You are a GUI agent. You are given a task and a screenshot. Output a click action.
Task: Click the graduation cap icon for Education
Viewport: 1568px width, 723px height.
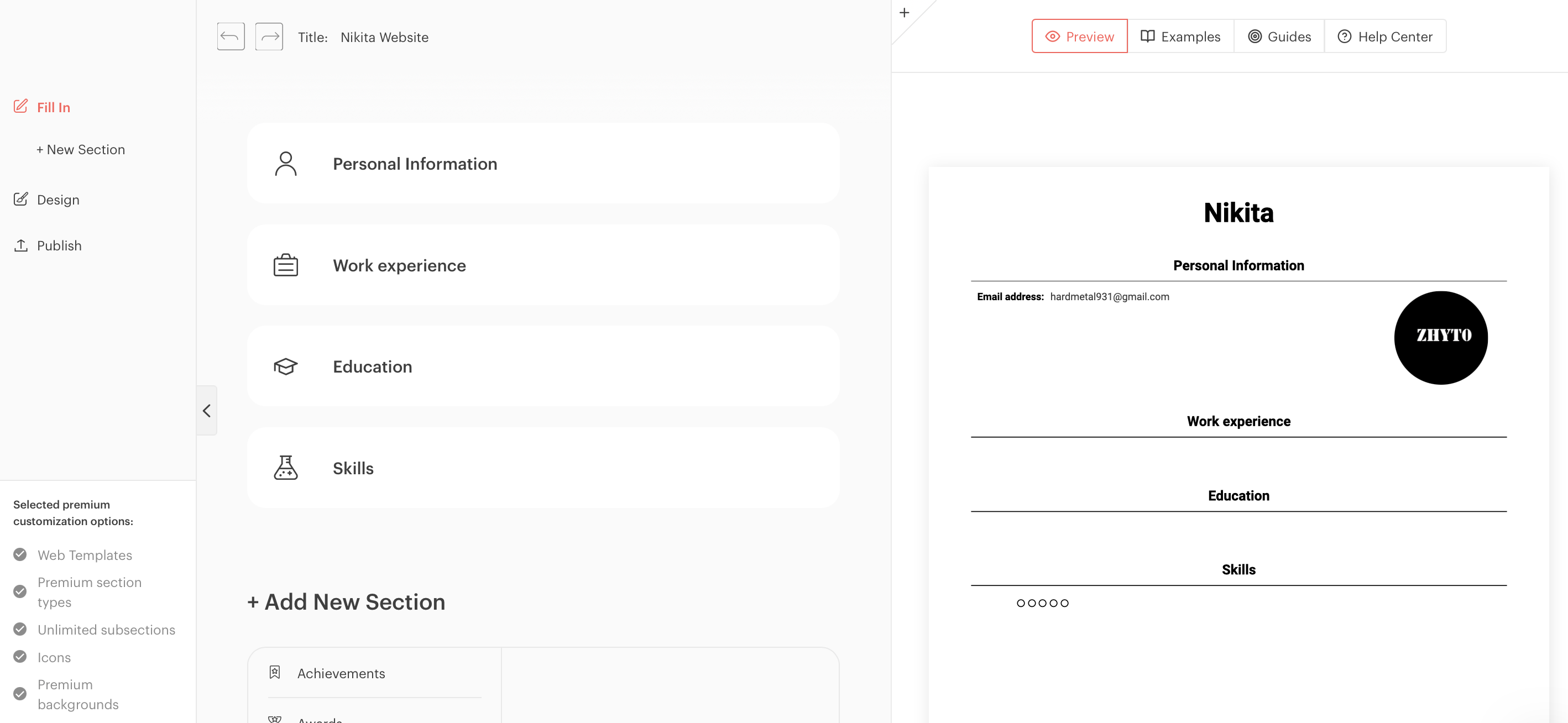point(286,366)
